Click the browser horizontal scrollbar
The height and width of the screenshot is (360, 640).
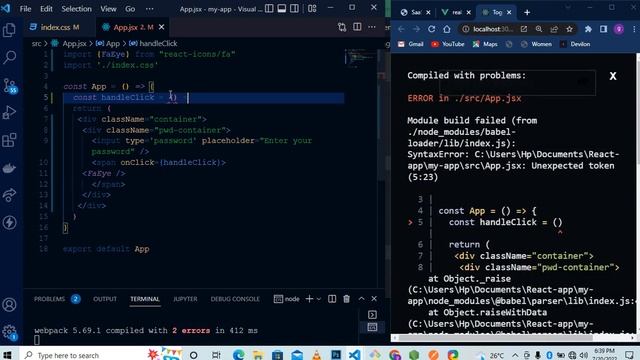[x=496, y=338]
